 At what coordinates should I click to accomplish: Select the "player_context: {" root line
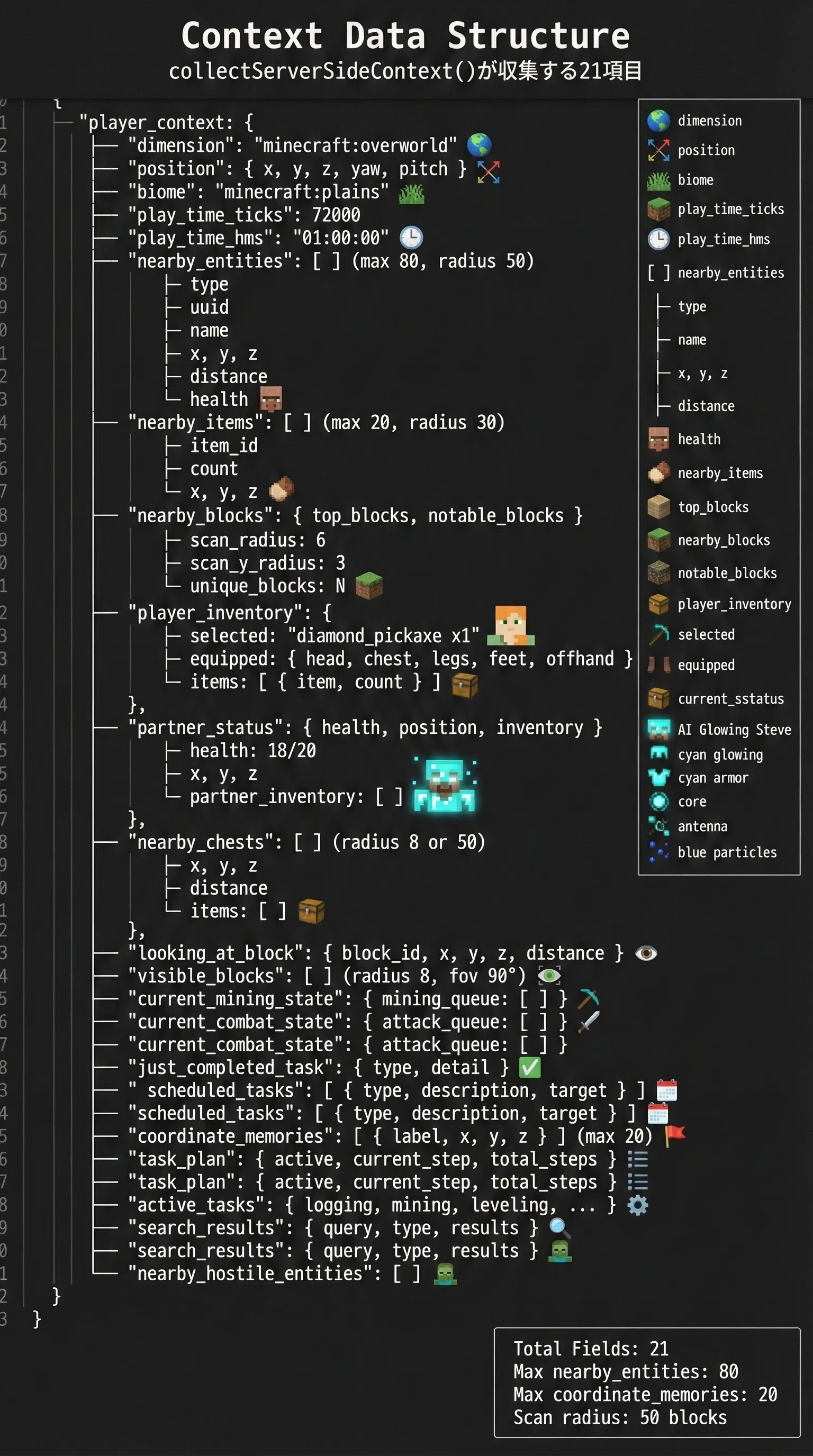[x=166, y=123]
